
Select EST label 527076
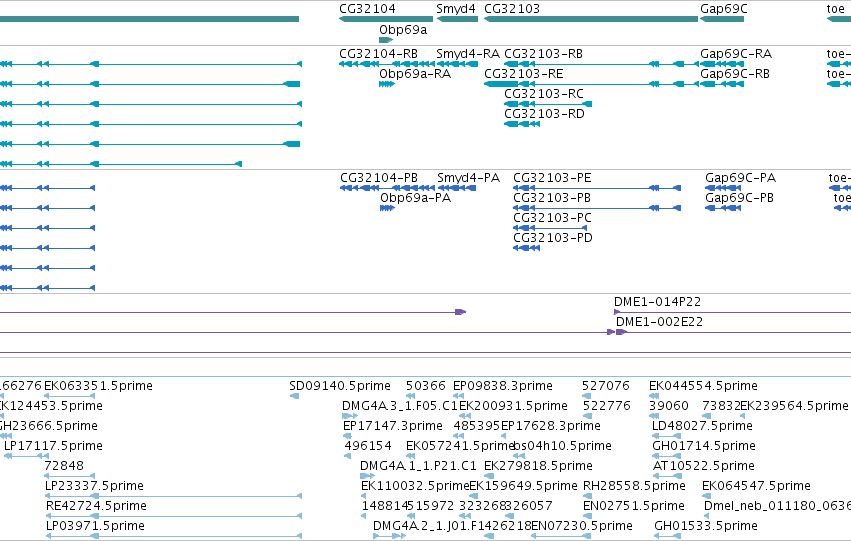click(606, 386)
